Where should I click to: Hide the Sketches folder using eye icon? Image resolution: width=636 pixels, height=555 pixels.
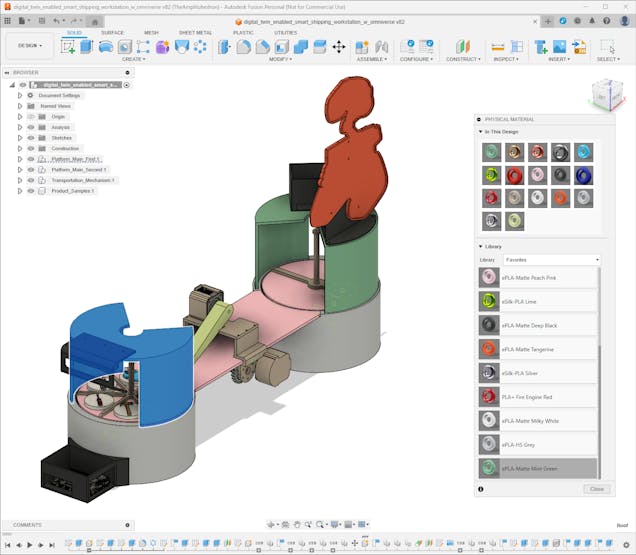(x=31, y=138)
